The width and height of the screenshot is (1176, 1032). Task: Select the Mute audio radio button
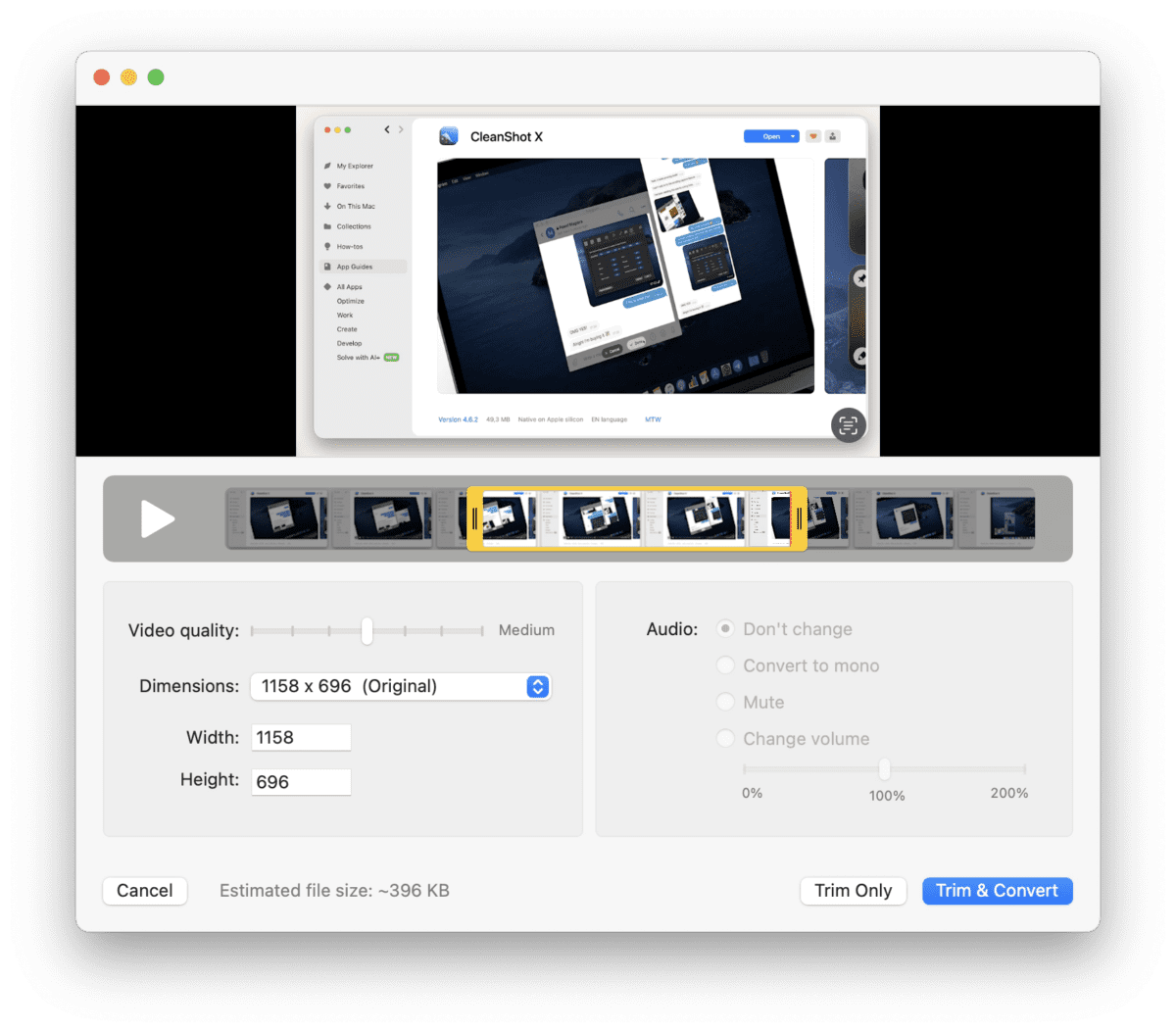click(x=725, y=702)
